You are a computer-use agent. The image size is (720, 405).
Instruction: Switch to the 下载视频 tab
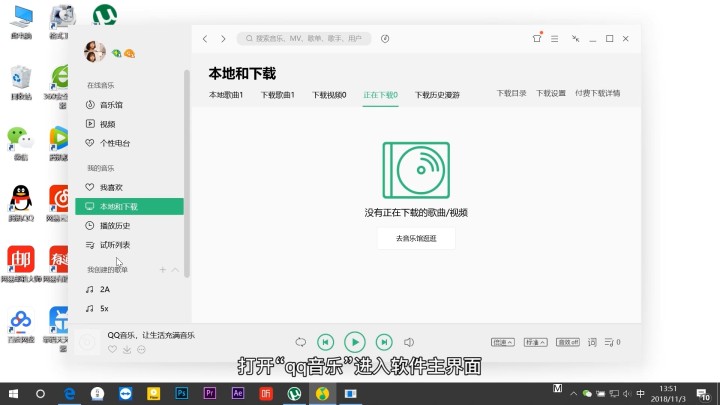click(x=329, y=95)
